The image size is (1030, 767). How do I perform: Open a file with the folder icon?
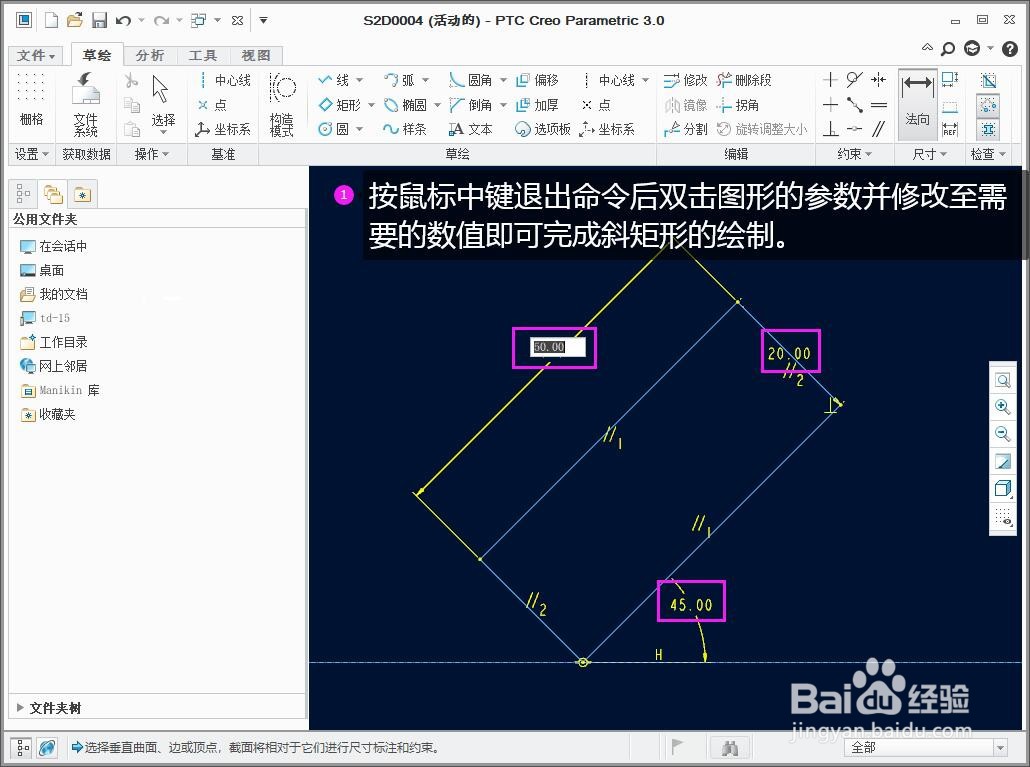pos(75,20)
